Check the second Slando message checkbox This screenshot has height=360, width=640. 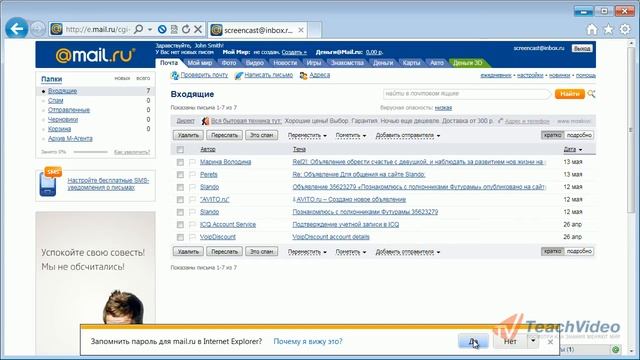[180, 212]
